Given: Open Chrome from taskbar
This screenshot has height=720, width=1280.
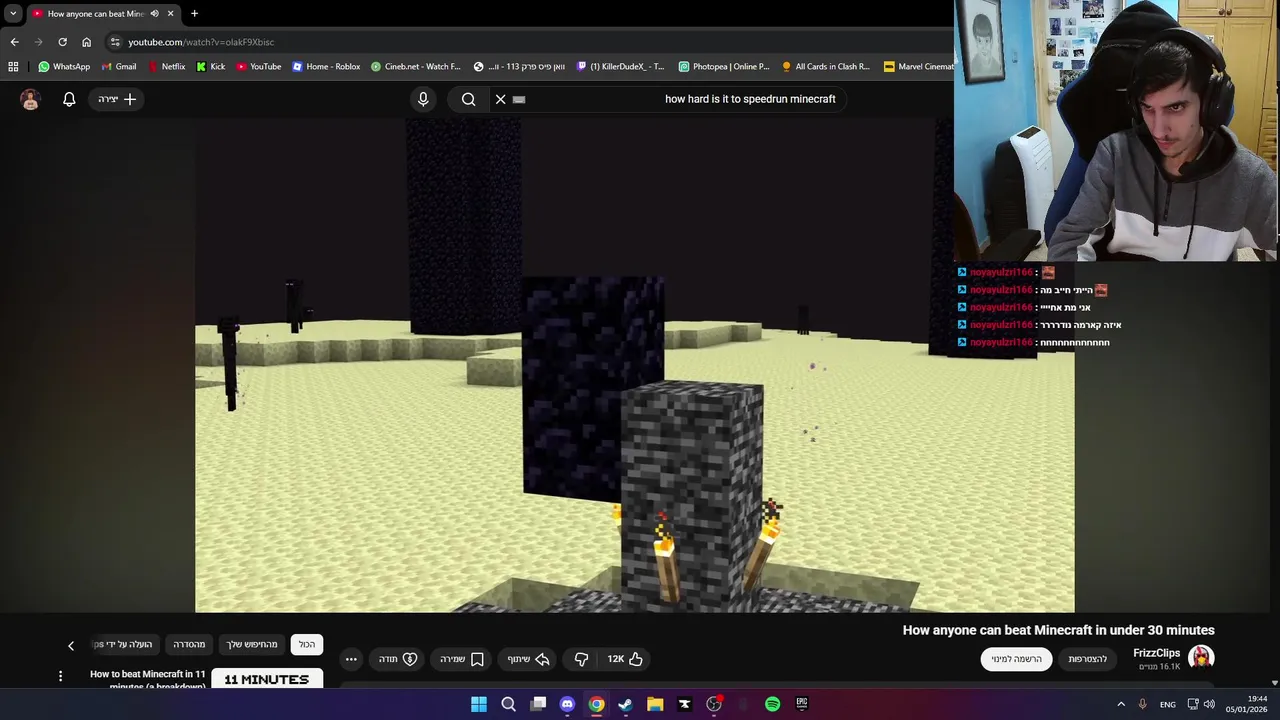Looking at the screenshot, I should click(596, 704).
